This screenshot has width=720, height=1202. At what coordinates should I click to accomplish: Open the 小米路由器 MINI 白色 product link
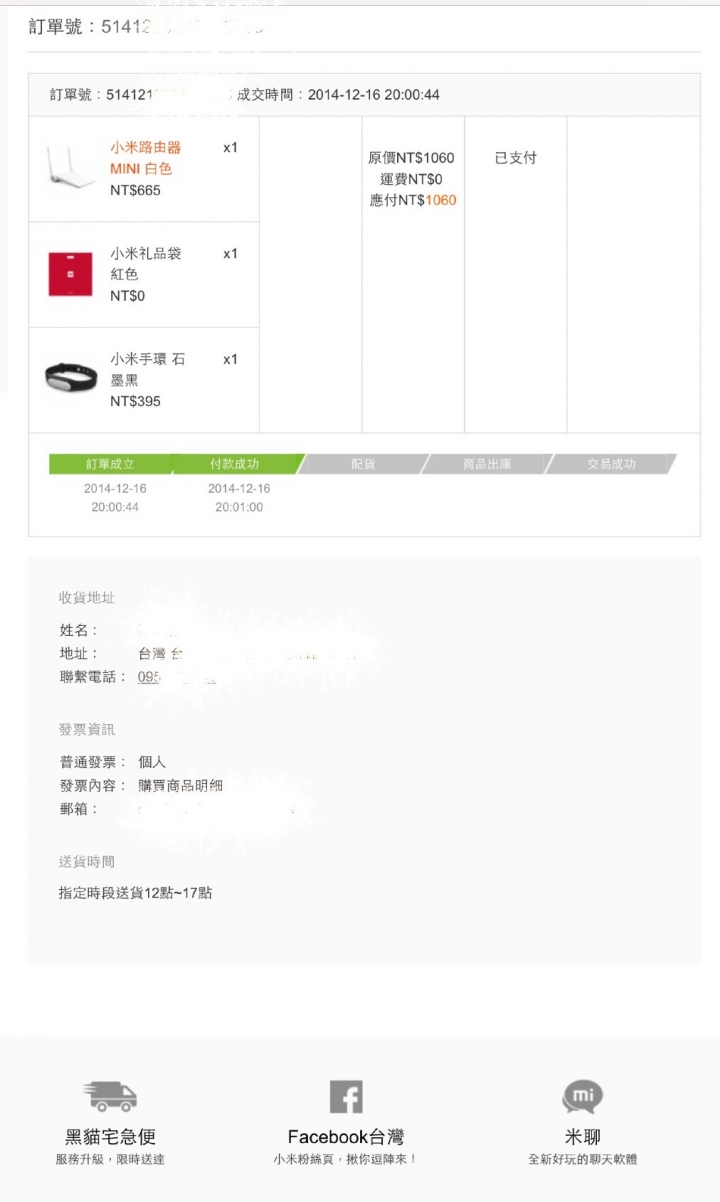point(146,158)
